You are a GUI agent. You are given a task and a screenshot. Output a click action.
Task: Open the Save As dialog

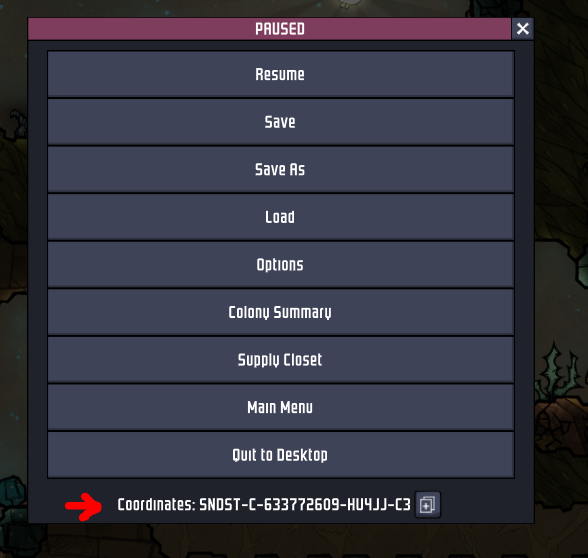point(280,170)
